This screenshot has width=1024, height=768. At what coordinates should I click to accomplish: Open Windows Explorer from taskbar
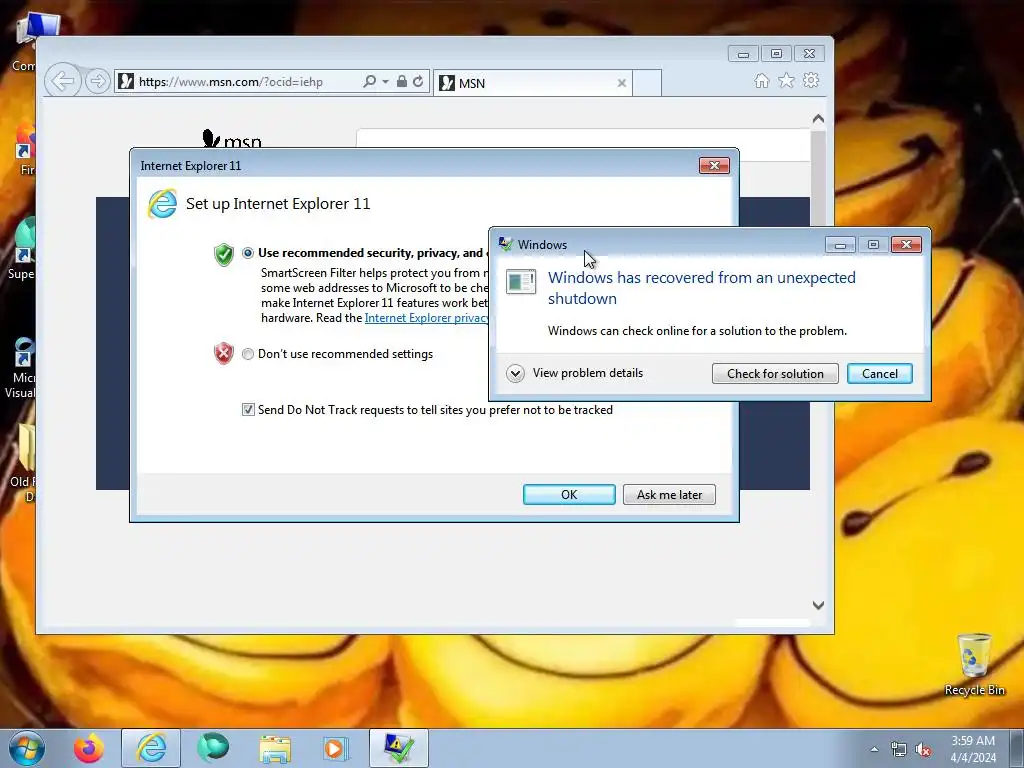[x=275, y=748]
